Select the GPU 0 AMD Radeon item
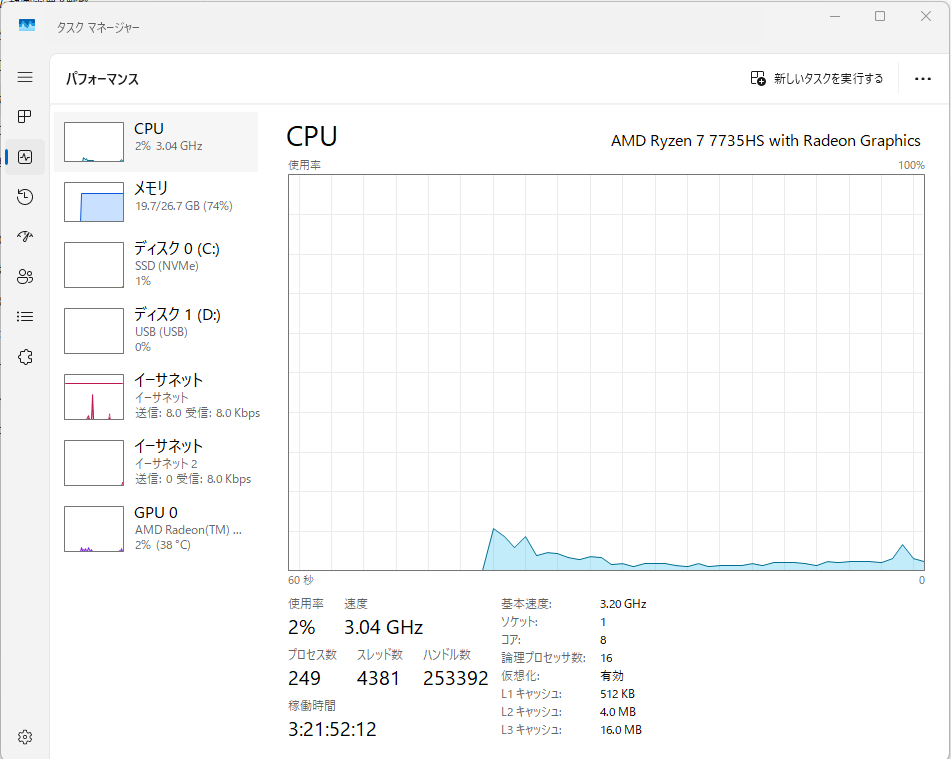The image size is (951, 759). pos(156,529)
